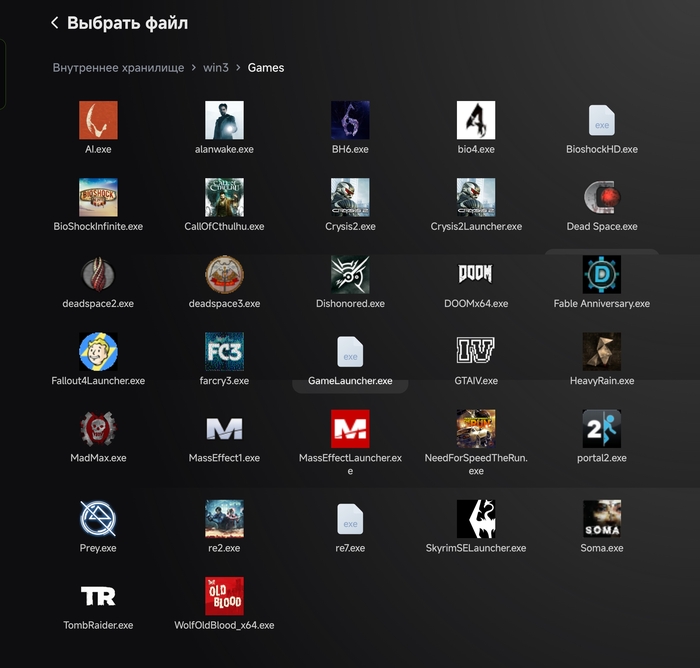Viewport: 700px width, 668px height.
Task: Choose the alanwake.exe file icon
Action: (224, 120)
